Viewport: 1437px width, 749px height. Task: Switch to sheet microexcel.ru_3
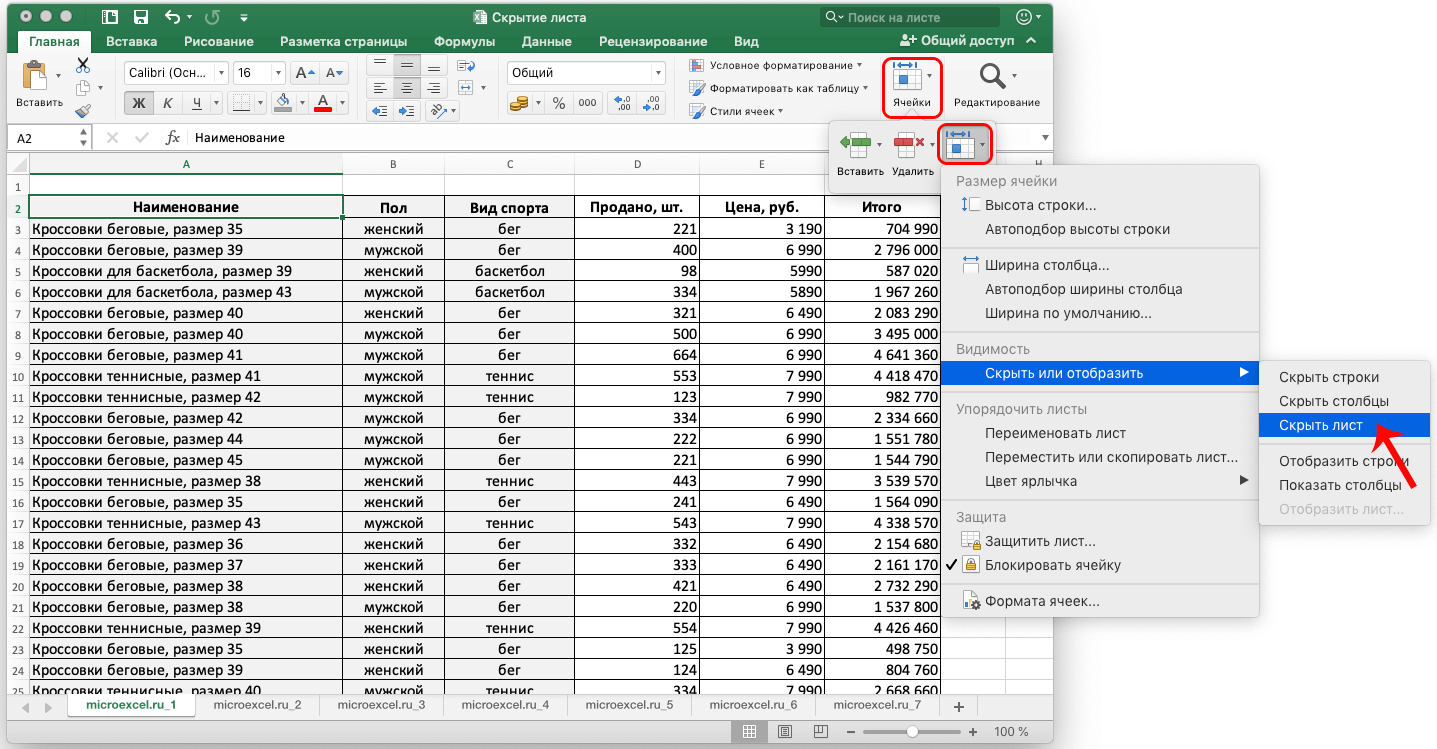[381, 705]
